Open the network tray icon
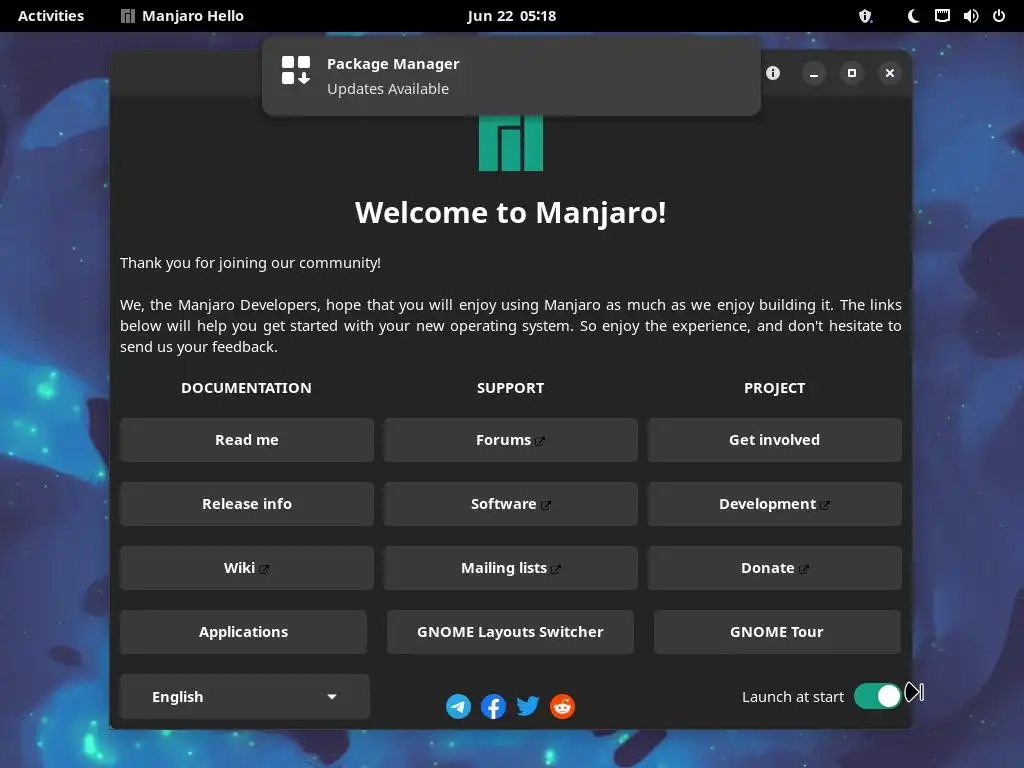This screenshot has height=768, width=1024. click(942, 16)
